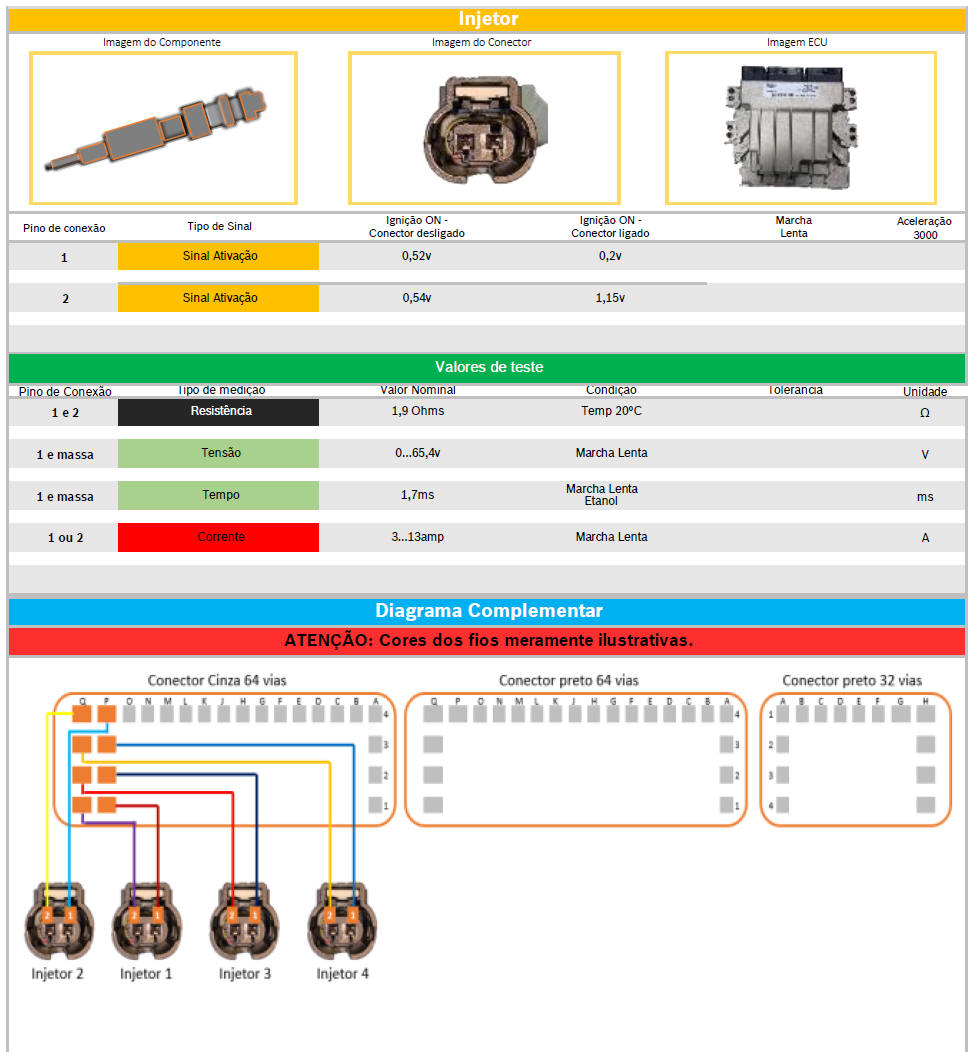Click the black Resistência cell

pos(218,412)
